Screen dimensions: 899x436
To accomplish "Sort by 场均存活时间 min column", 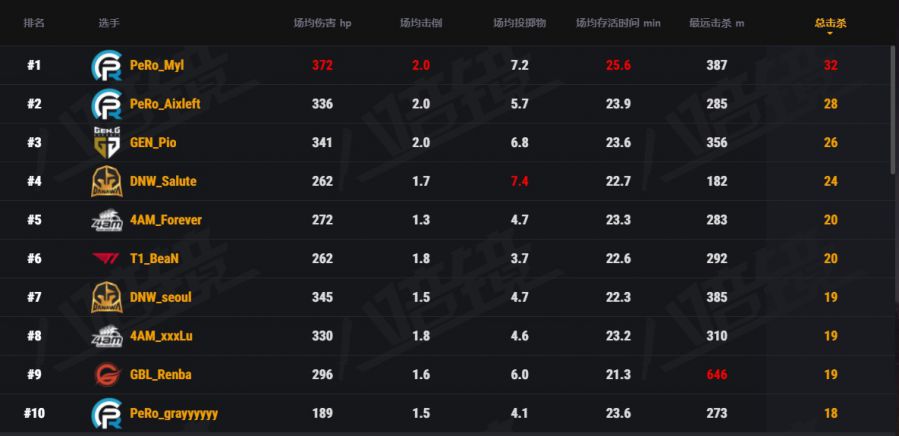I will point(618,24).
